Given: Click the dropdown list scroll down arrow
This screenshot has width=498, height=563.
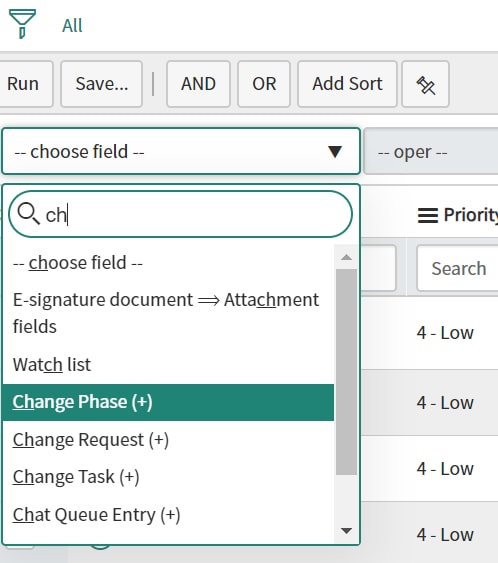Looking at the screenshot, I should [346, 531].
